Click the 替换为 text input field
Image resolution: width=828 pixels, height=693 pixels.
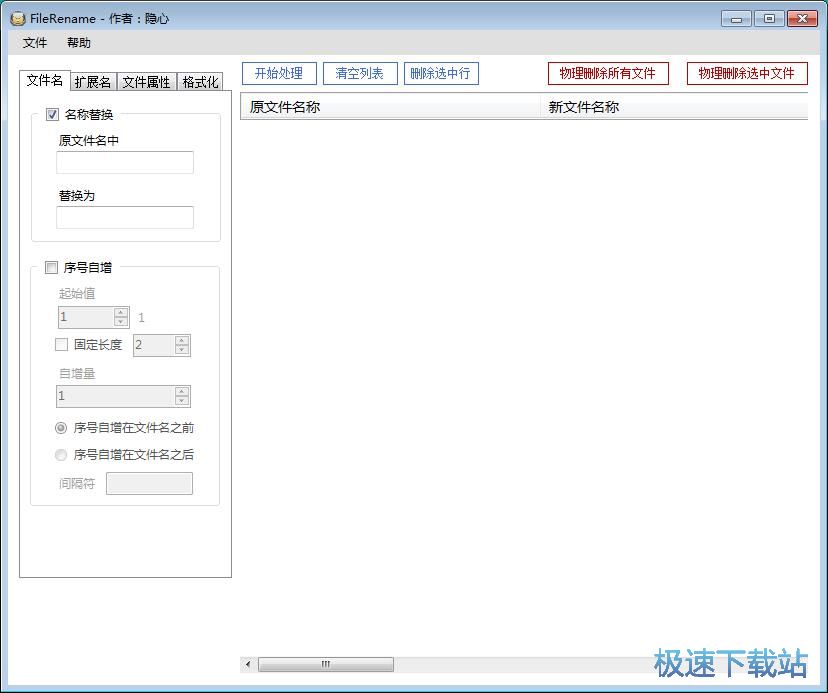pos(125,218)
